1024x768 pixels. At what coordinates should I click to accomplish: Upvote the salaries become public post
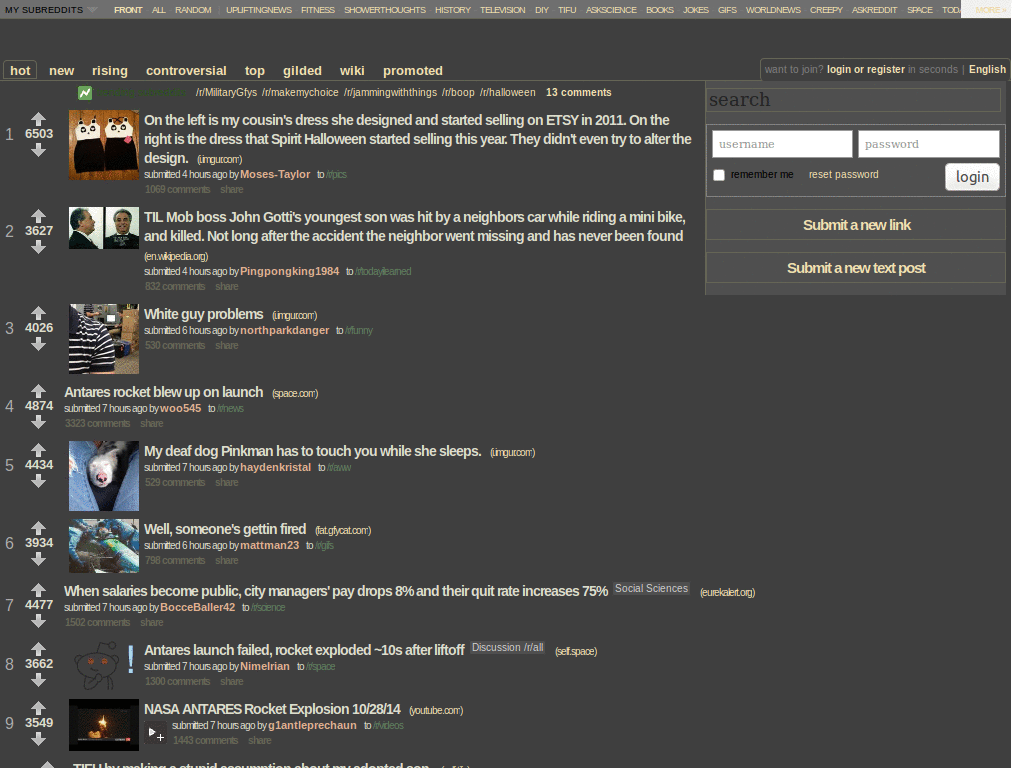pos(39,590)
